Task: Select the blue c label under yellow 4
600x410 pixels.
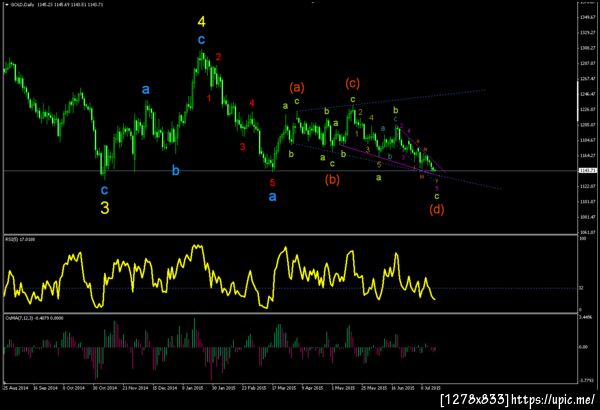Action: click(201, 39)
